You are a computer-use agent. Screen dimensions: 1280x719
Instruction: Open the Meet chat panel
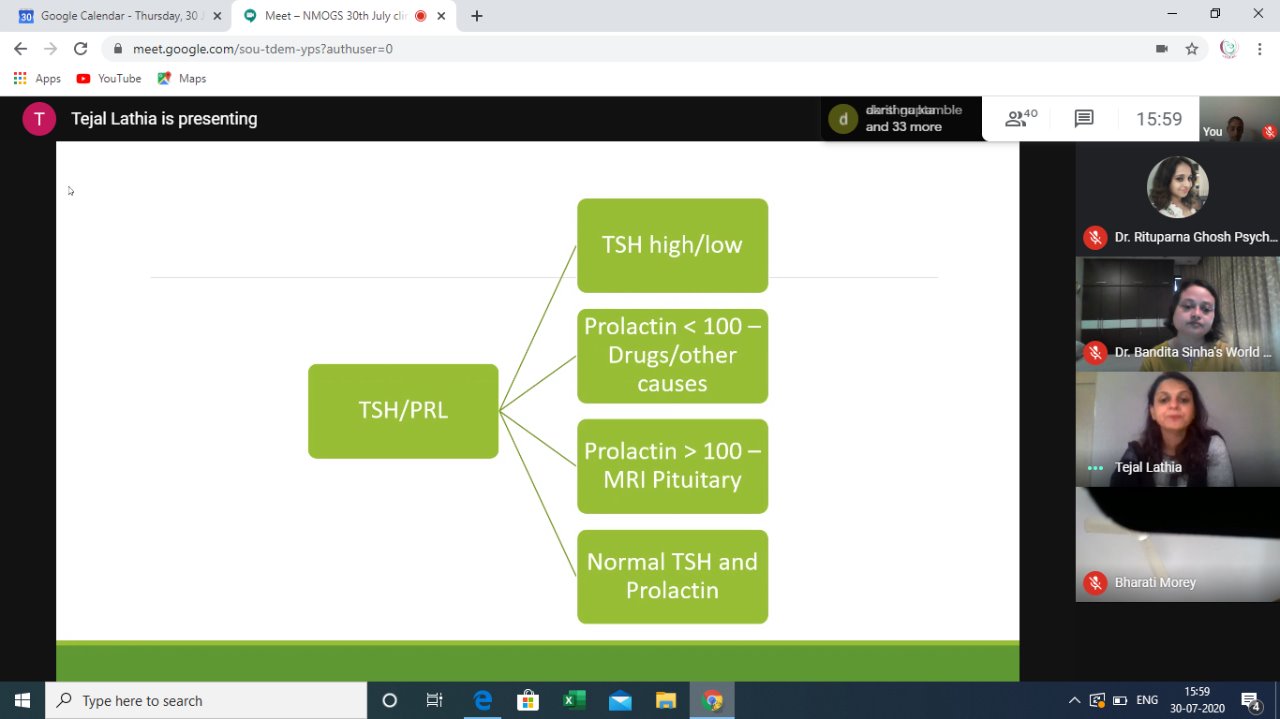tap(1084, 119)
